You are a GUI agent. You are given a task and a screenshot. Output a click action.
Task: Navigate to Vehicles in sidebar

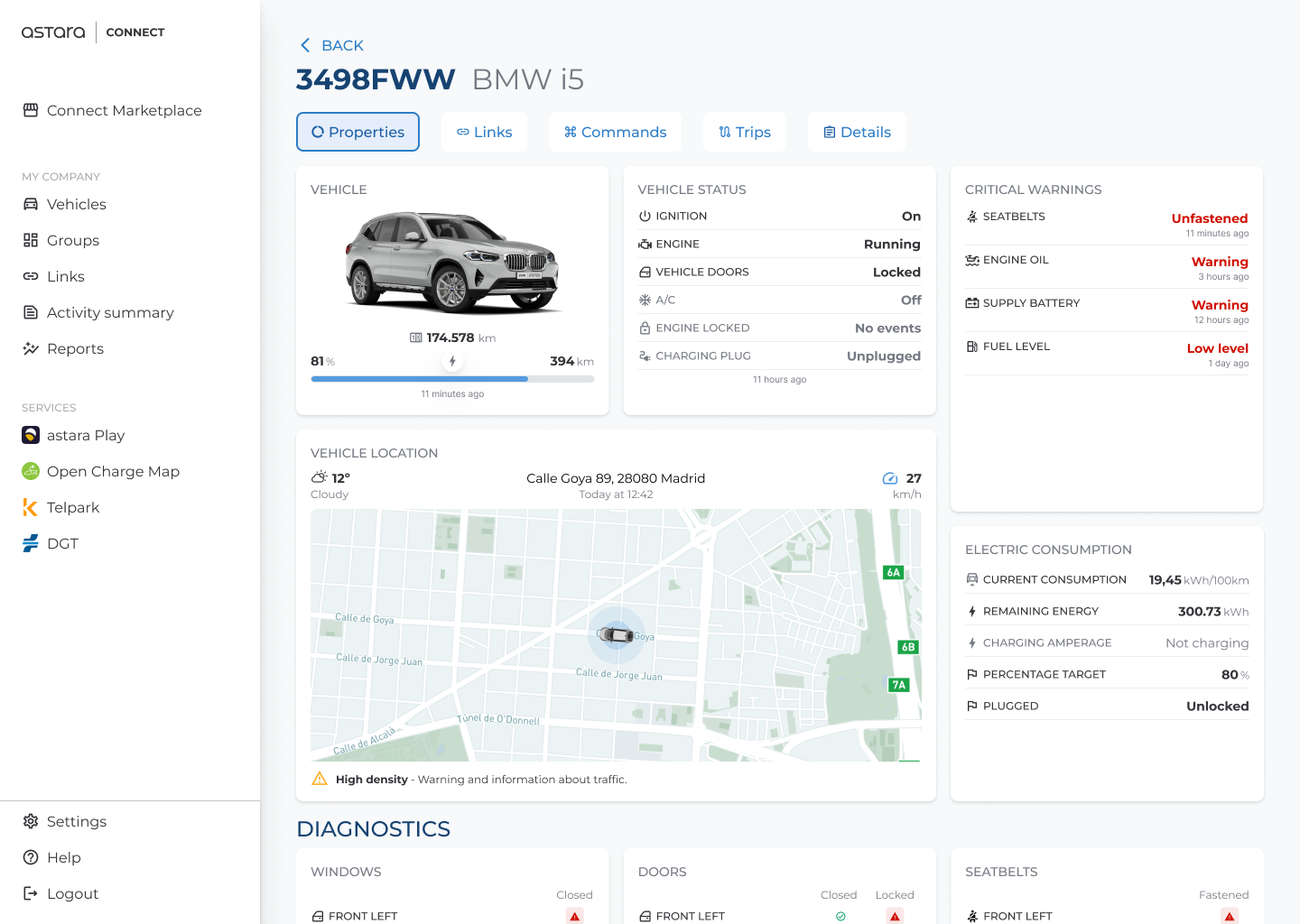[77, 204]
